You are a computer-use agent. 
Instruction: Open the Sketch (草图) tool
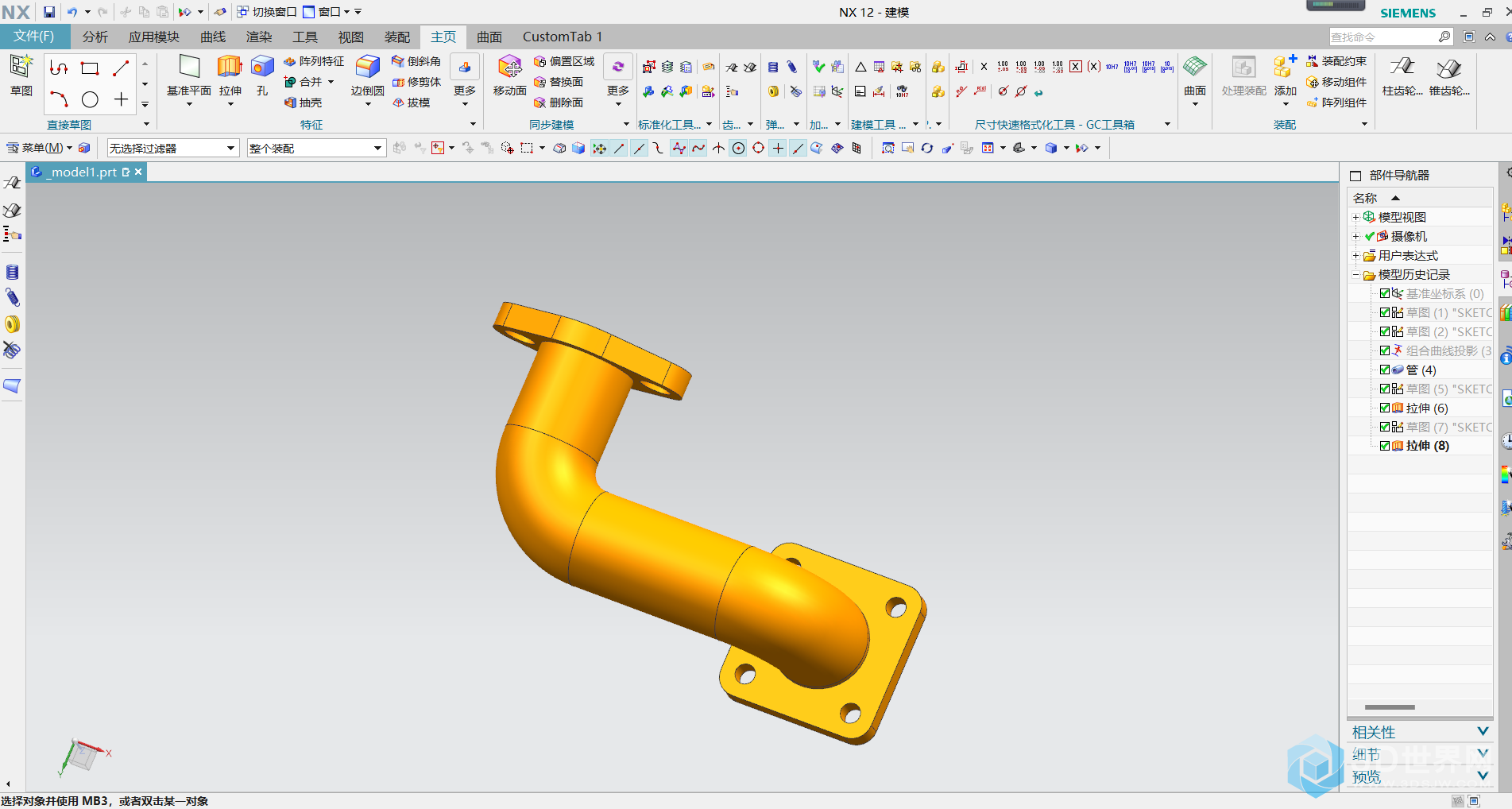21,75
